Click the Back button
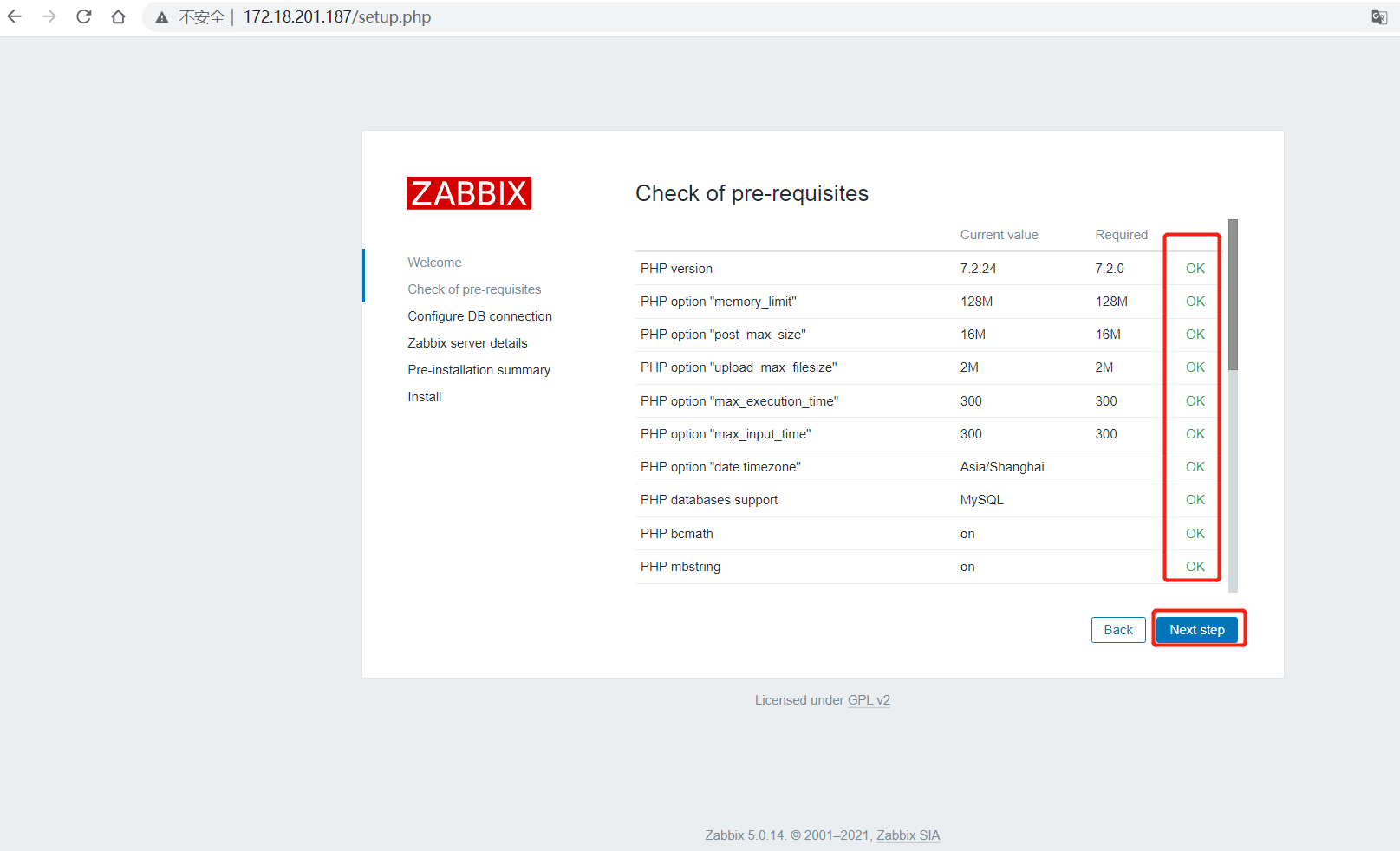Screen dimensions: 1400x851 pyautogui.click(x=1118, y=630)
